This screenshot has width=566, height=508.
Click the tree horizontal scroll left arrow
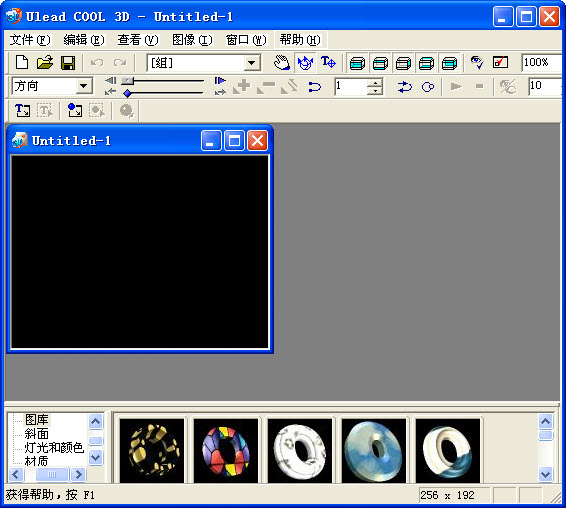click(x=16, y=474)
